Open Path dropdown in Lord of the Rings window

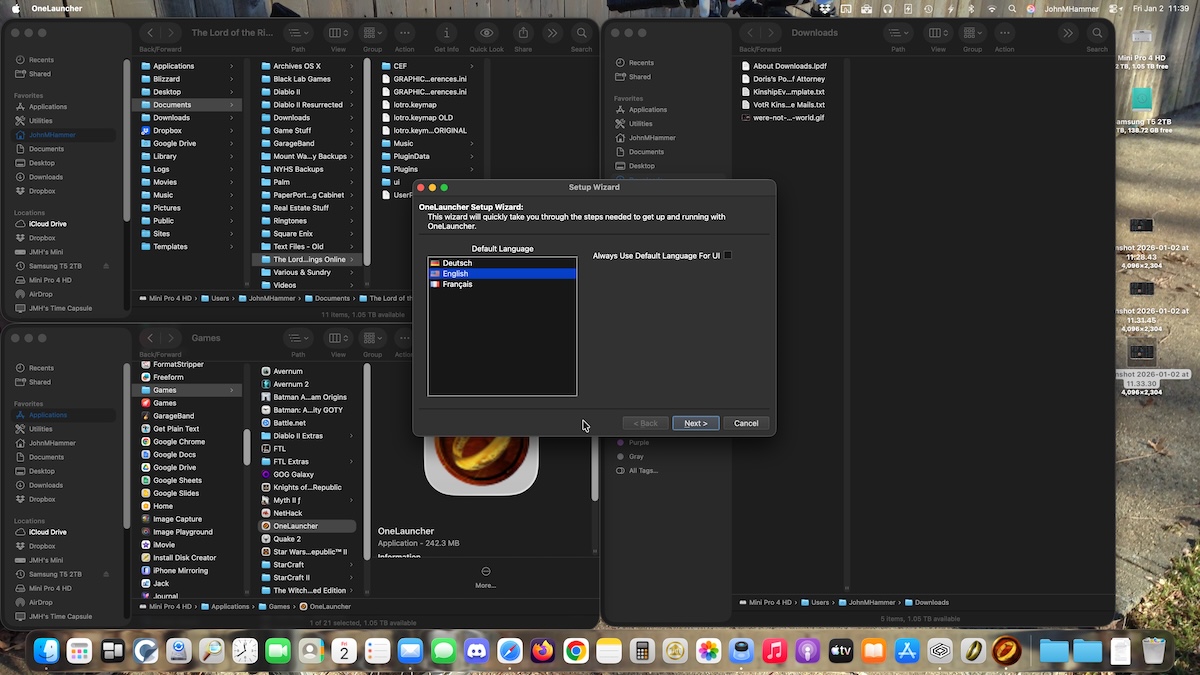pyautogui.click(x=298, y=33)
